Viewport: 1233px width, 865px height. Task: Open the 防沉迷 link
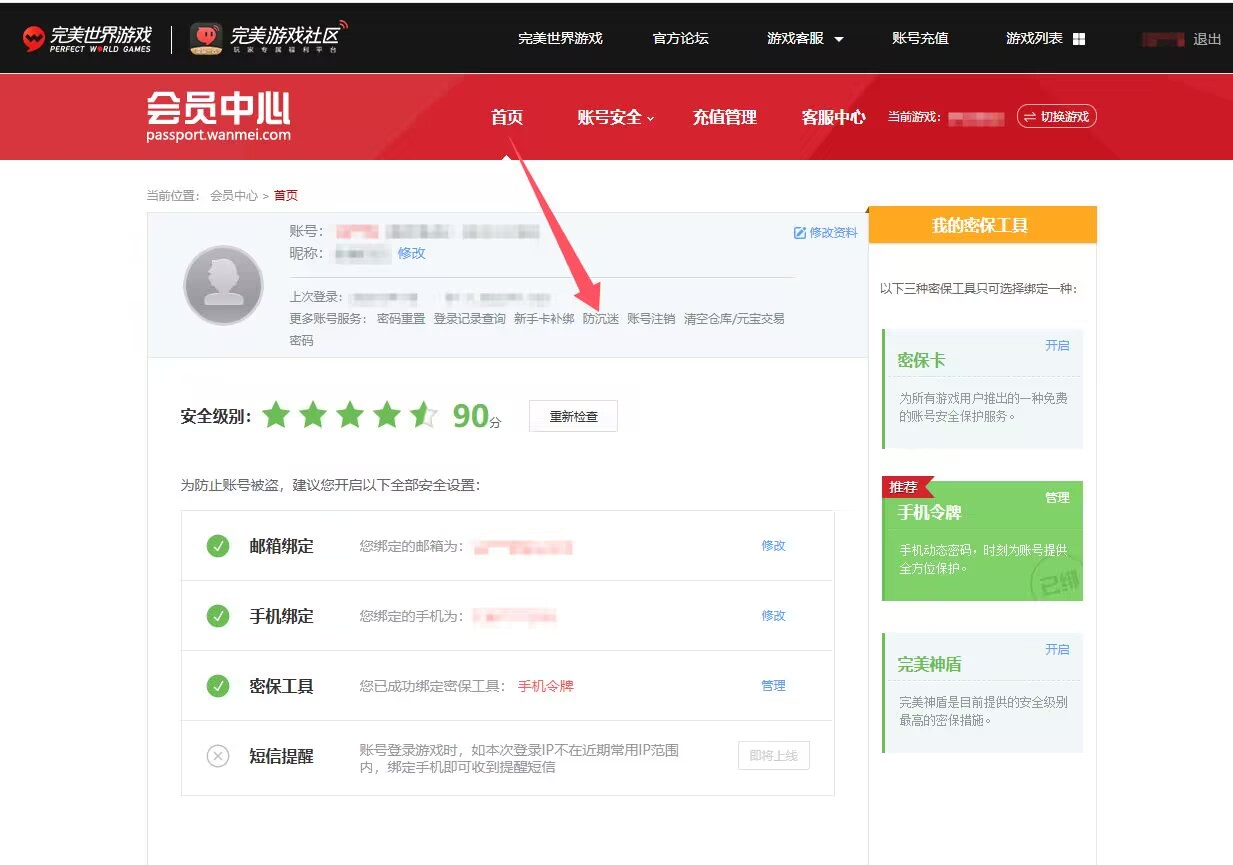[x=601, y=319]
